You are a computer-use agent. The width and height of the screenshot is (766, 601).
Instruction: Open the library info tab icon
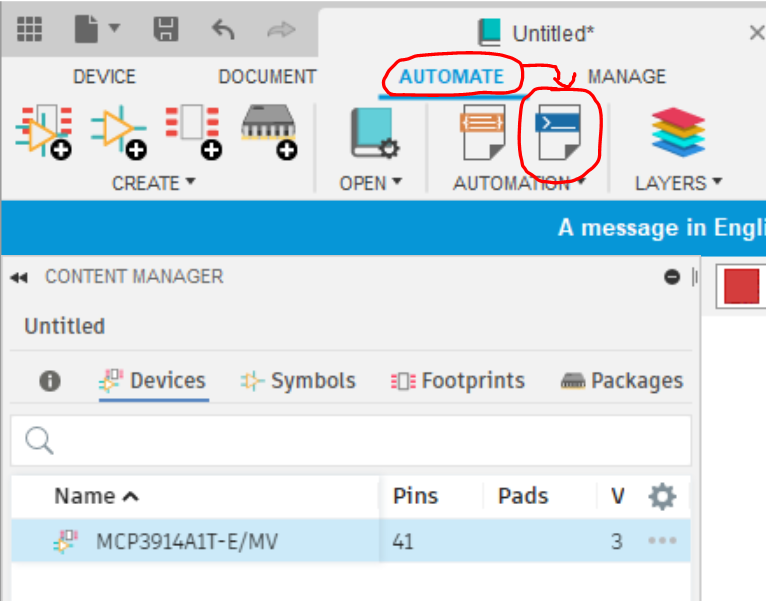(x=50, y=381)
